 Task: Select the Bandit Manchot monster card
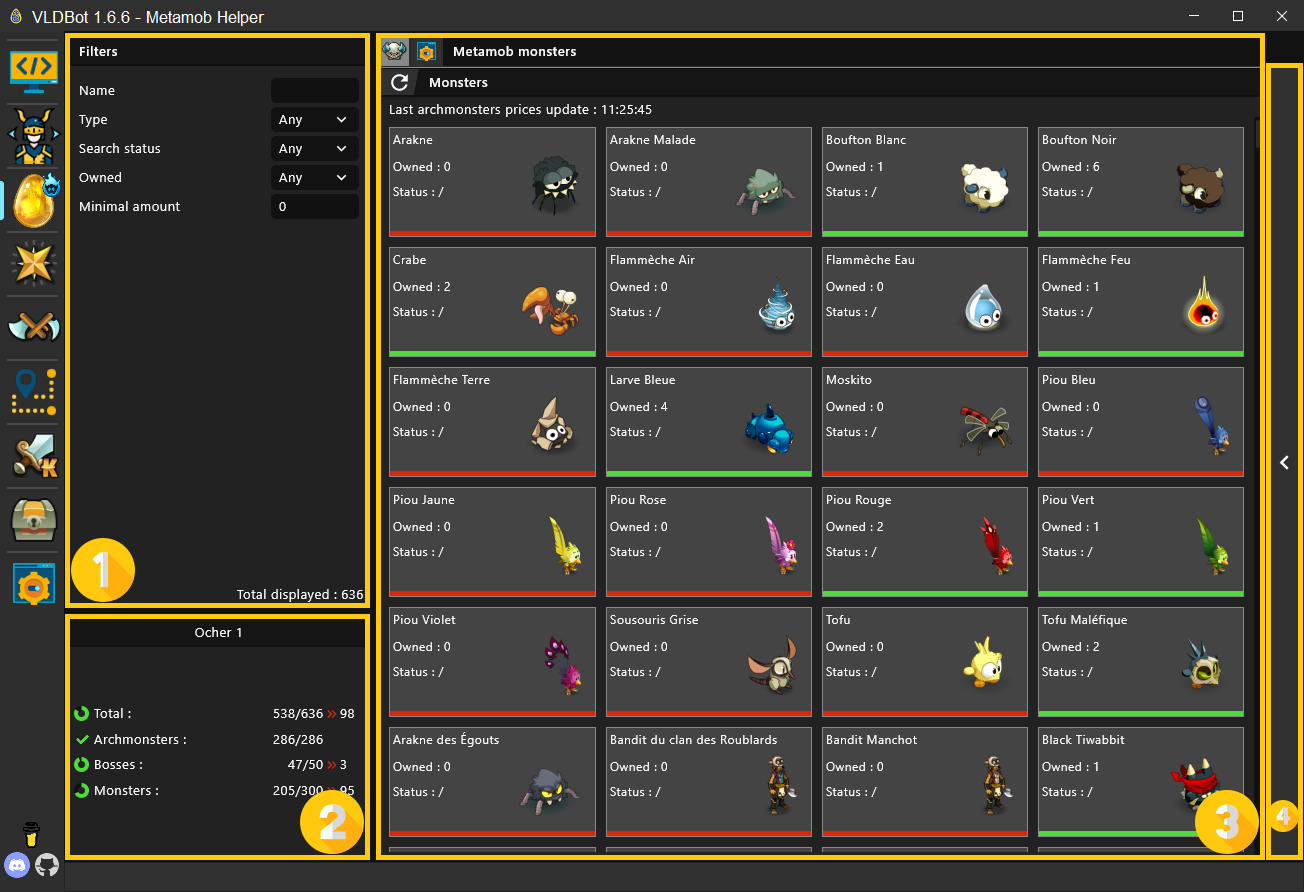pyautogui.click(x=925, y=781)
